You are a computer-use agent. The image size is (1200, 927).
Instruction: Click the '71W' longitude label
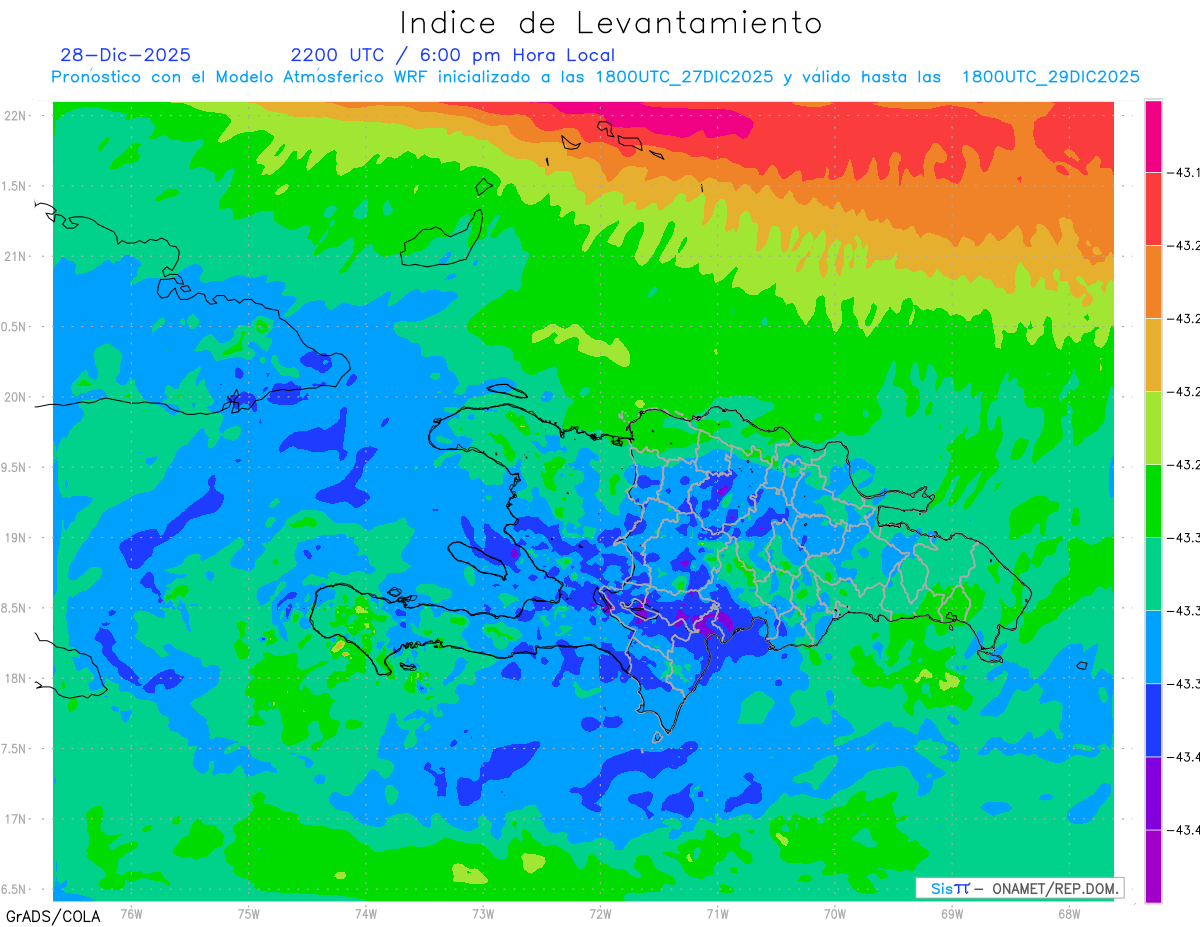[717, 913]
